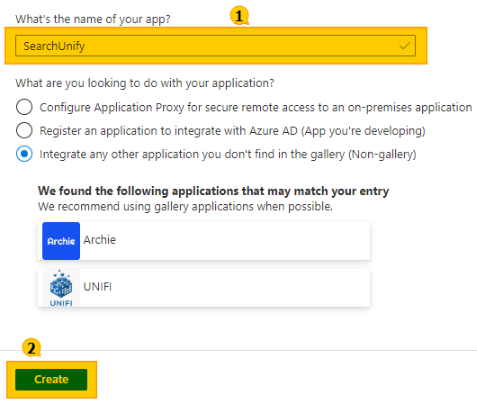Select the Configure Application Proxy radio button
This screenshot has width=477, height=407.
(x=24, y=107)
